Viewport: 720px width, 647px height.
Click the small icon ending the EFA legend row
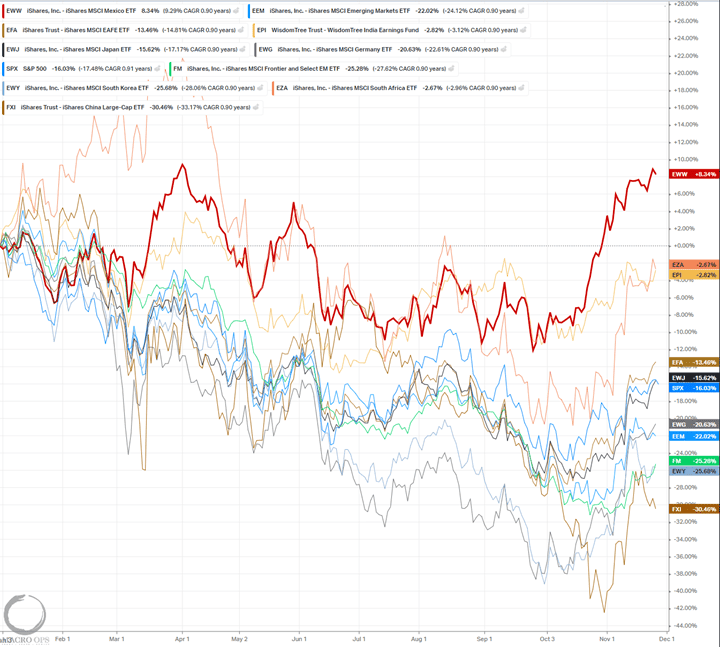241,30
